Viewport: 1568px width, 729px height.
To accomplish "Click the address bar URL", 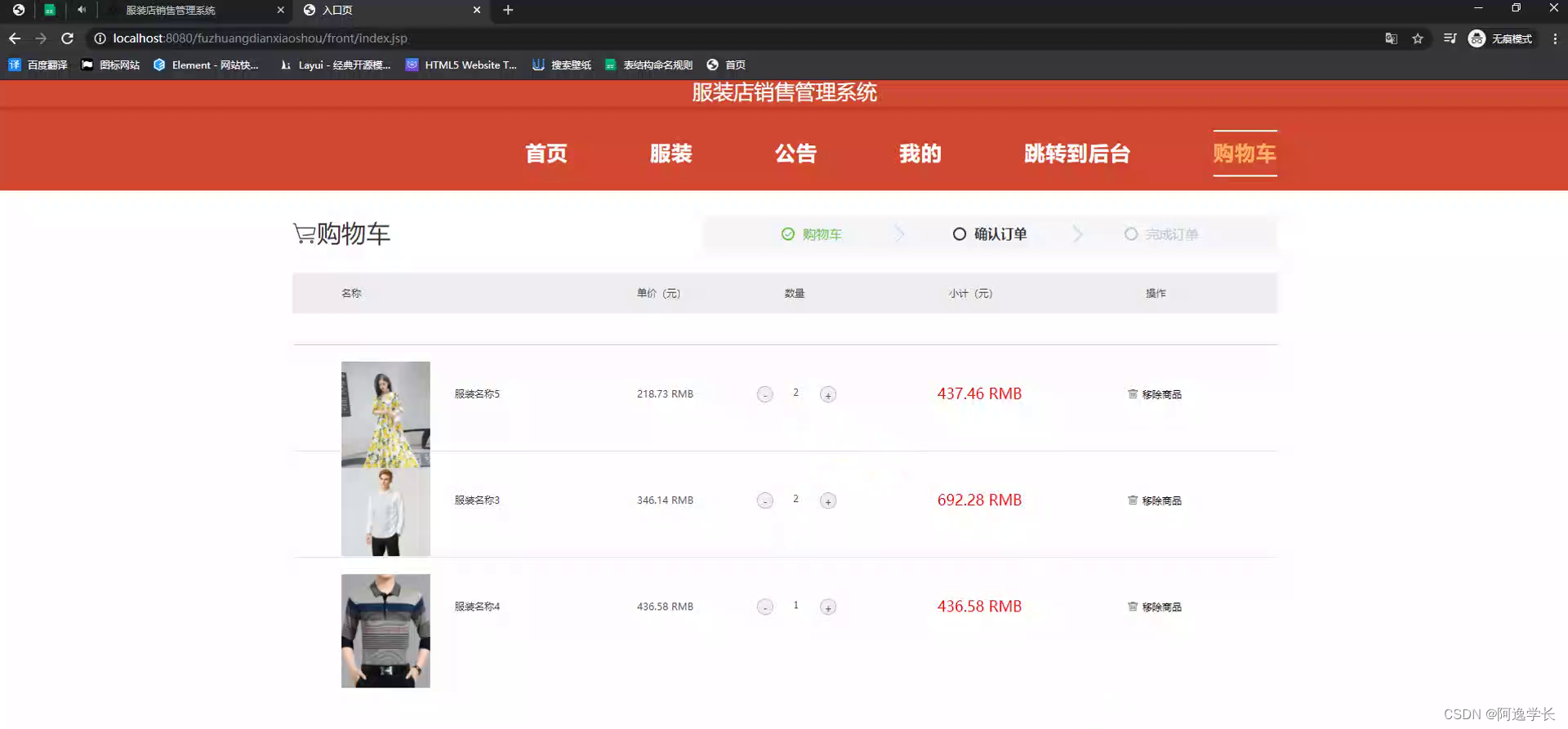I will point(260,38).
